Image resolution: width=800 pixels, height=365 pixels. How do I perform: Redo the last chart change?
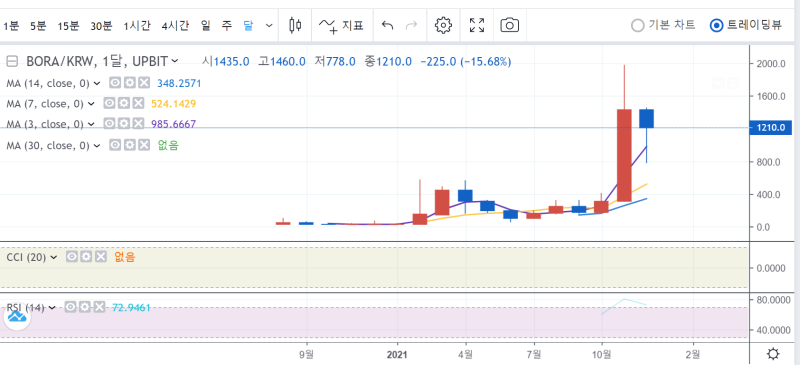pyautogui.click(x=411, y=25)
